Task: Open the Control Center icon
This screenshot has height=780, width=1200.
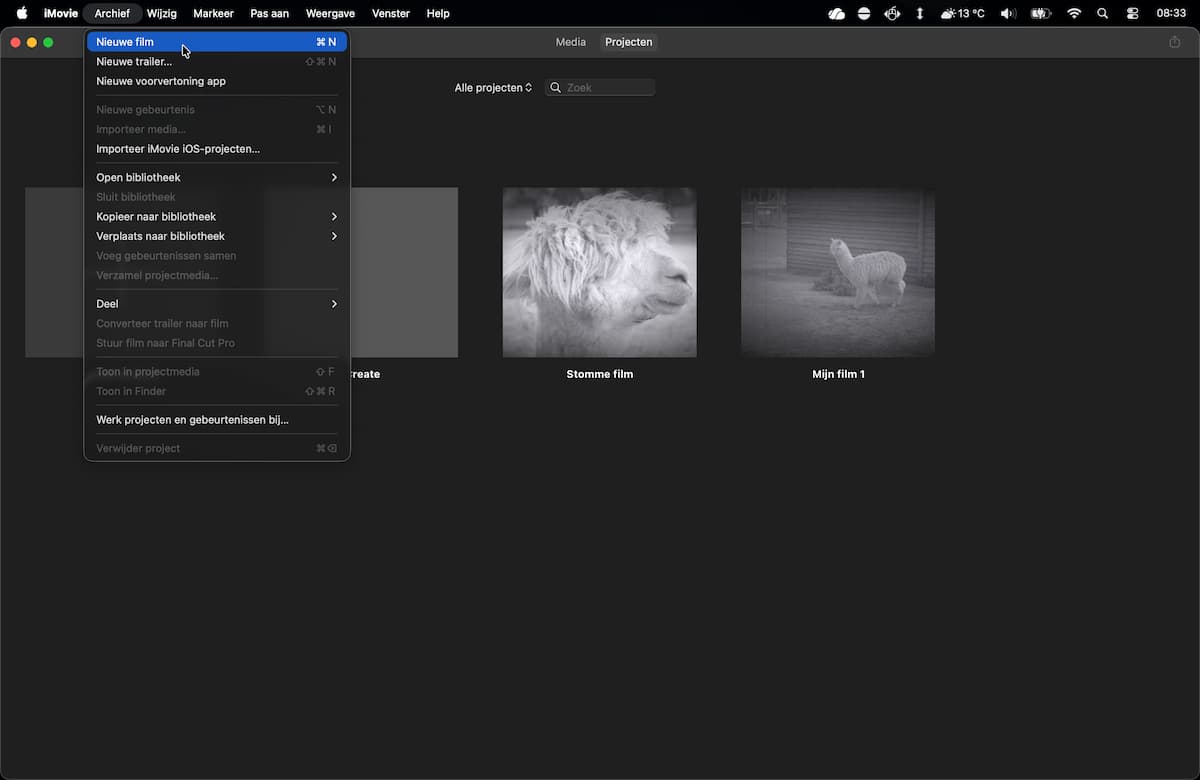Action: coord(1133,13)
